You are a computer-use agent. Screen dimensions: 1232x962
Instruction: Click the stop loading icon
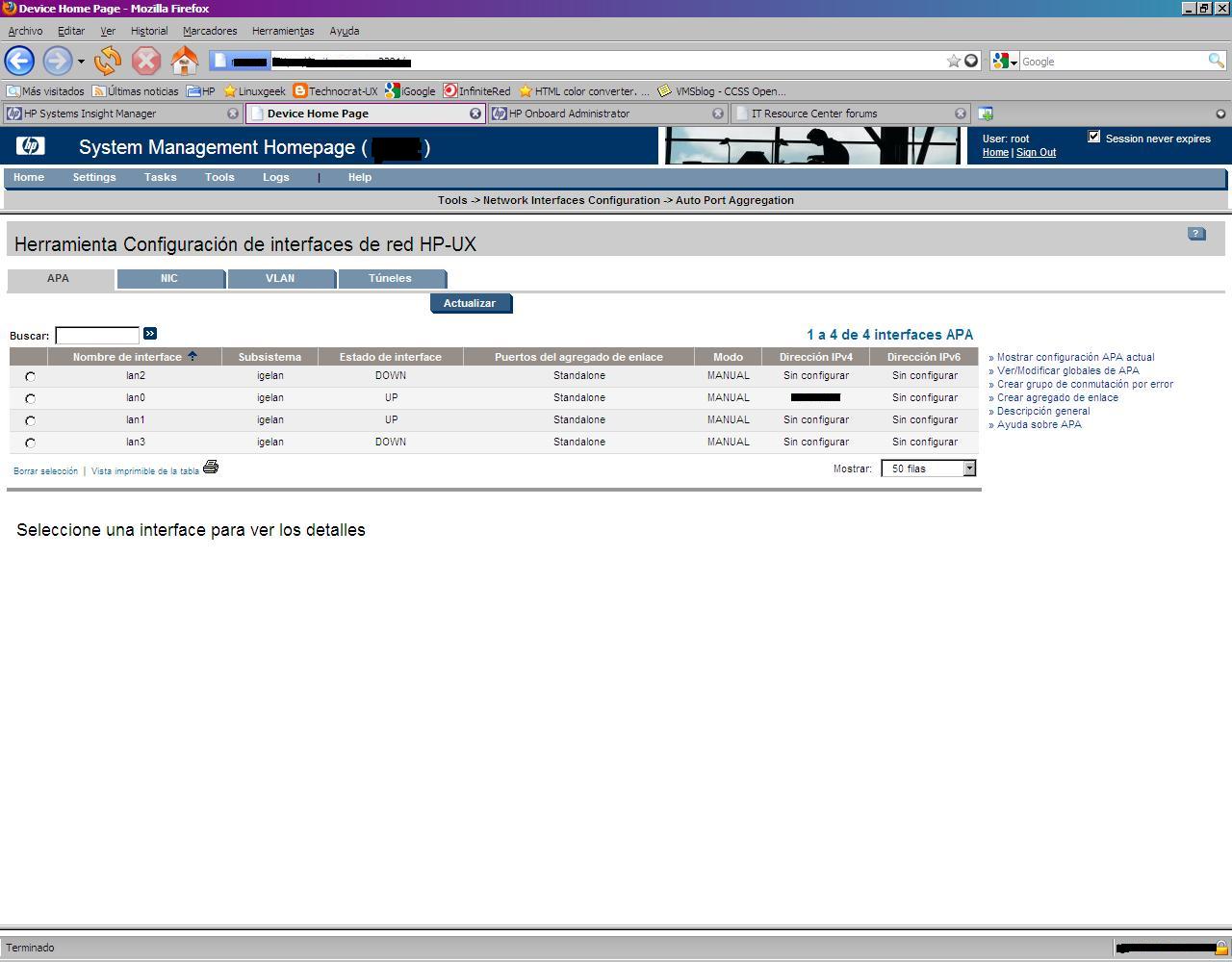(x=145, y=62)
